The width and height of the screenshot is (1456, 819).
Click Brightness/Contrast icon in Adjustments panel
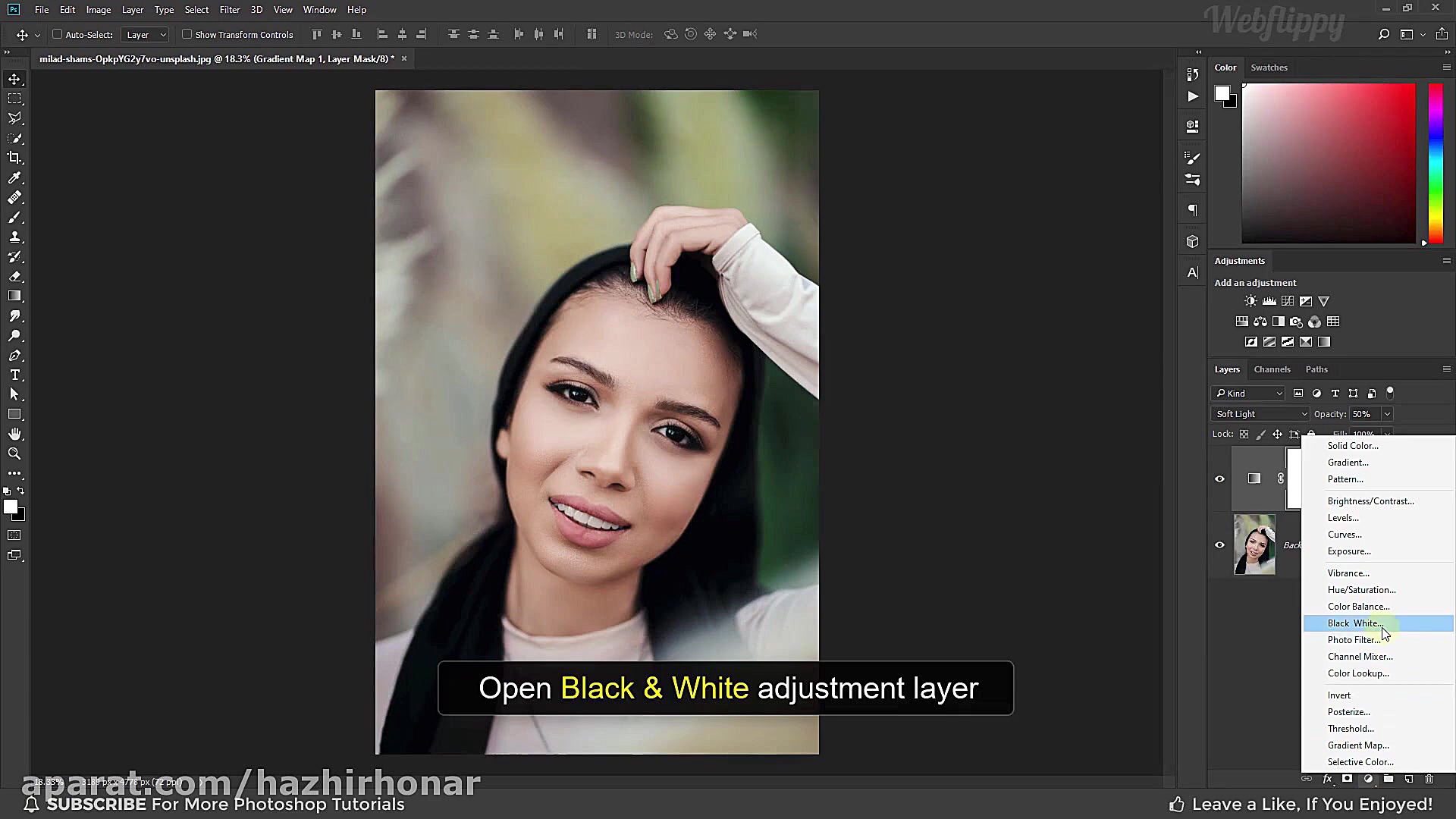[x=1250, y=301]
